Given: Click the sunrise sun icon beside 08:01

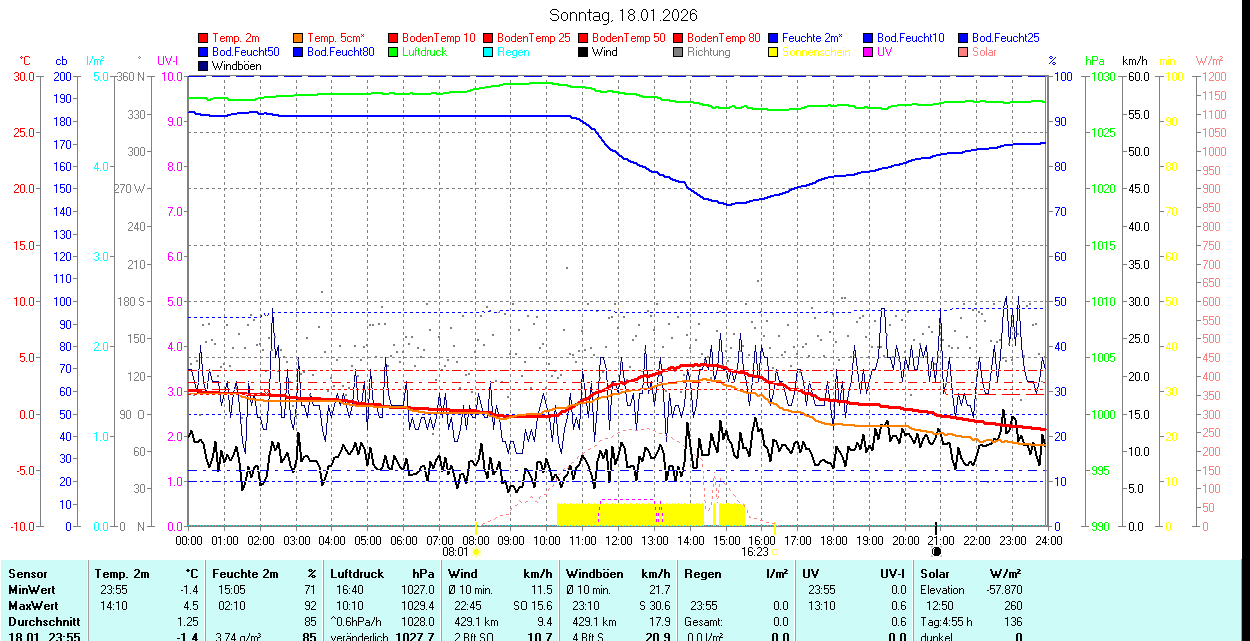Looking at the screenshot, I should [x=476, y=551].
